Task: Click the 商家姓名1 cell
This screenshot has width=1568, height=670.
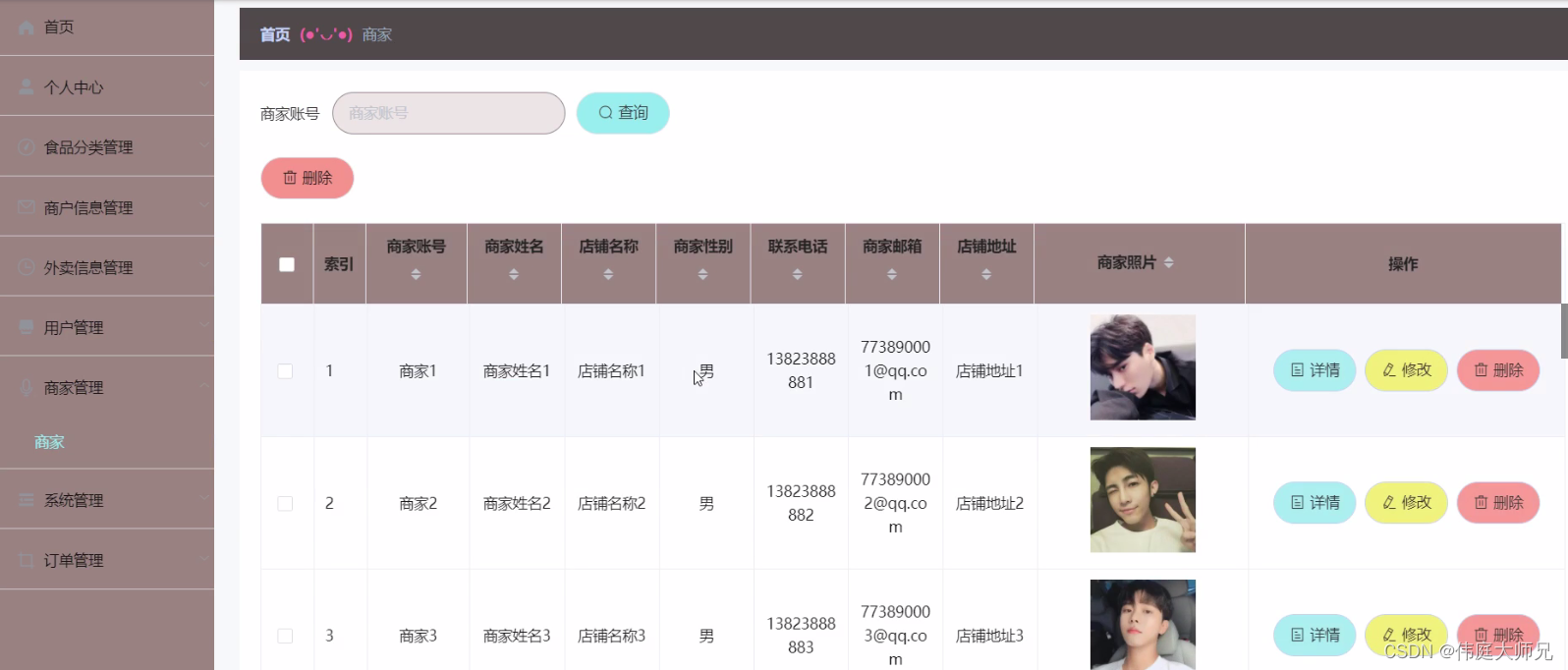Action: click(x=517, y=371)
